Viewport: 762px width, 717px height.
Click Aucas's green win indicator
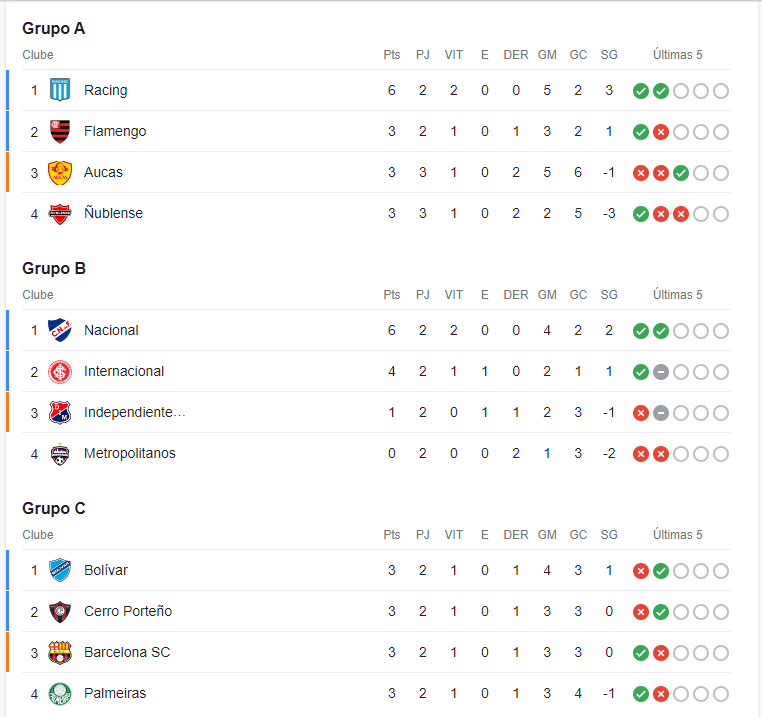tap(680, 173)
